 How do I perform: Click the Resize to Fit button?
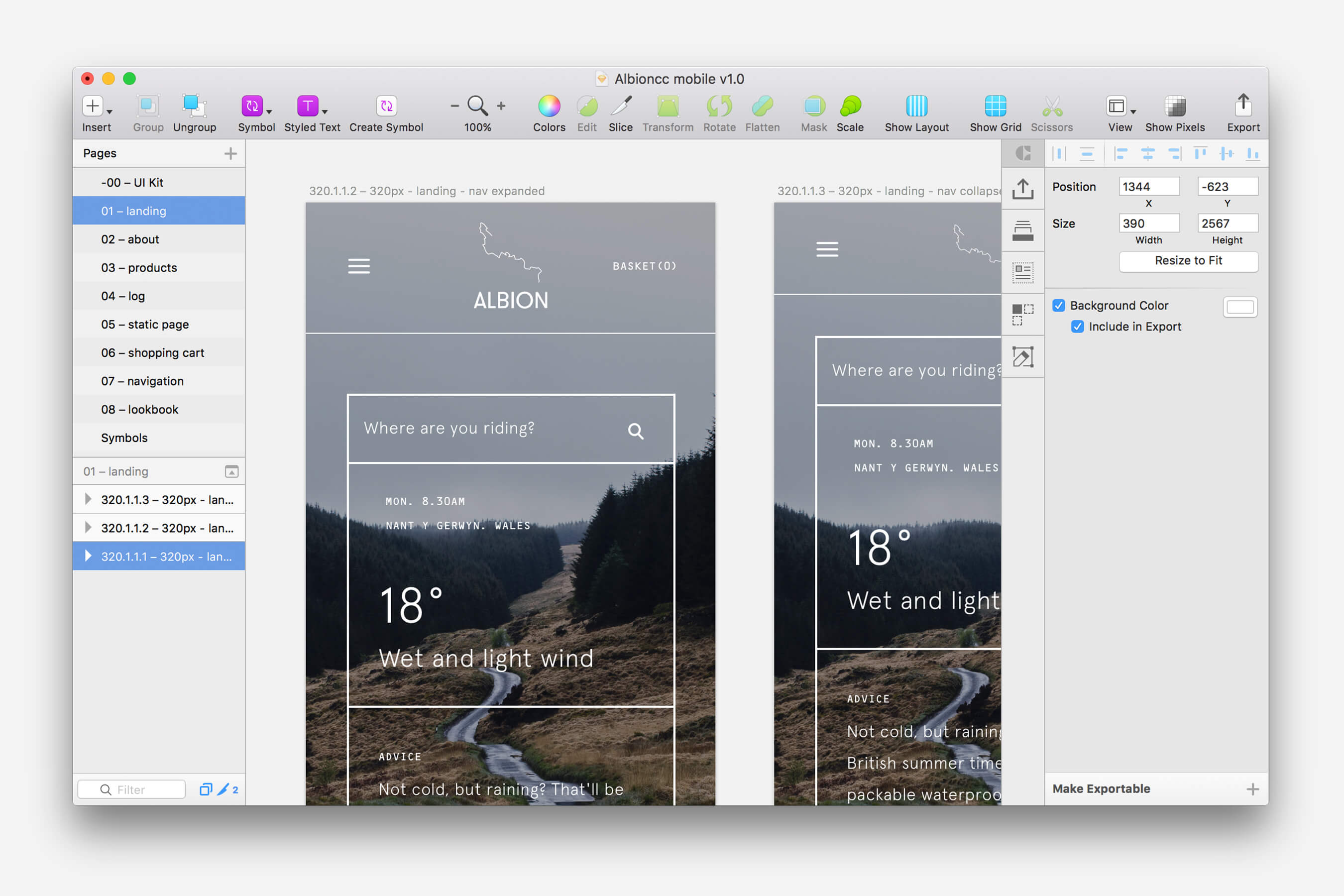pyautogui.click(x=1190, y=260)
